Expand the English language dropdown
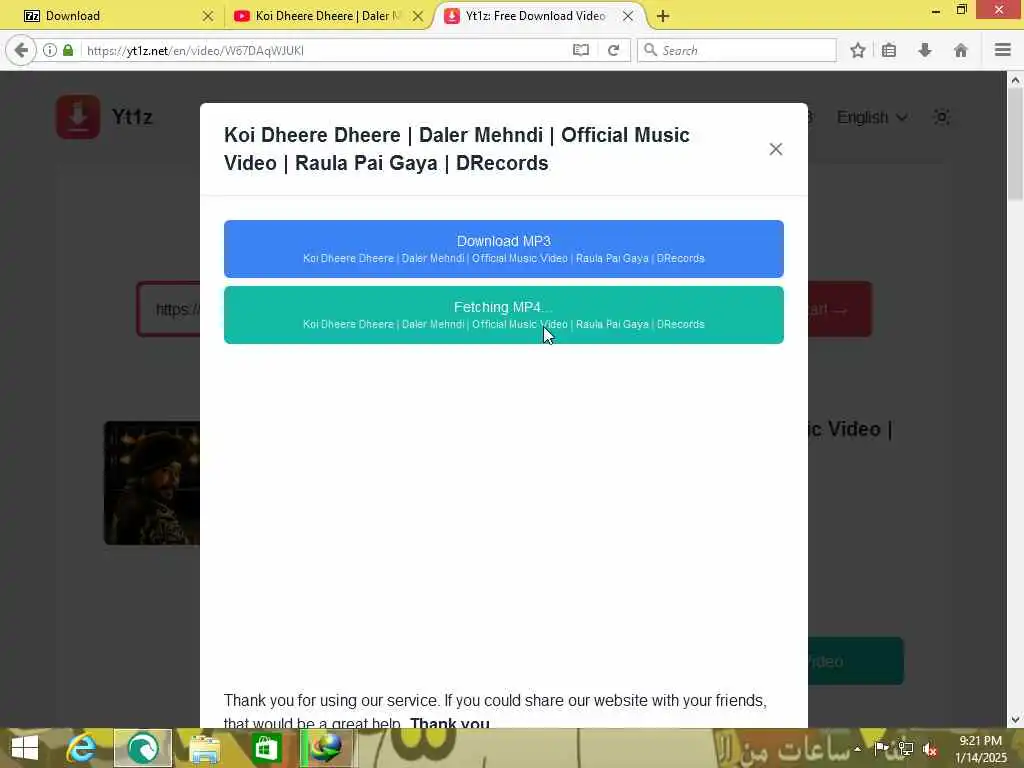Viewport: 1024px width, 768px height. [x=872, y=118]
